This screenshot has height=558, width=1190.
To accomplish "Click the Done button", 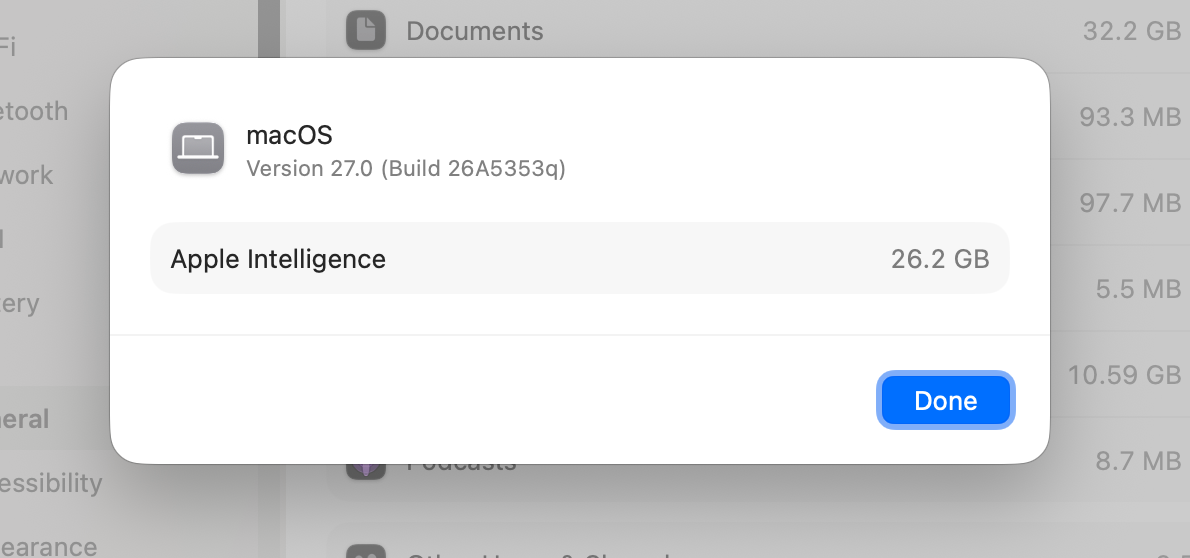I will [x=946, y=400].
